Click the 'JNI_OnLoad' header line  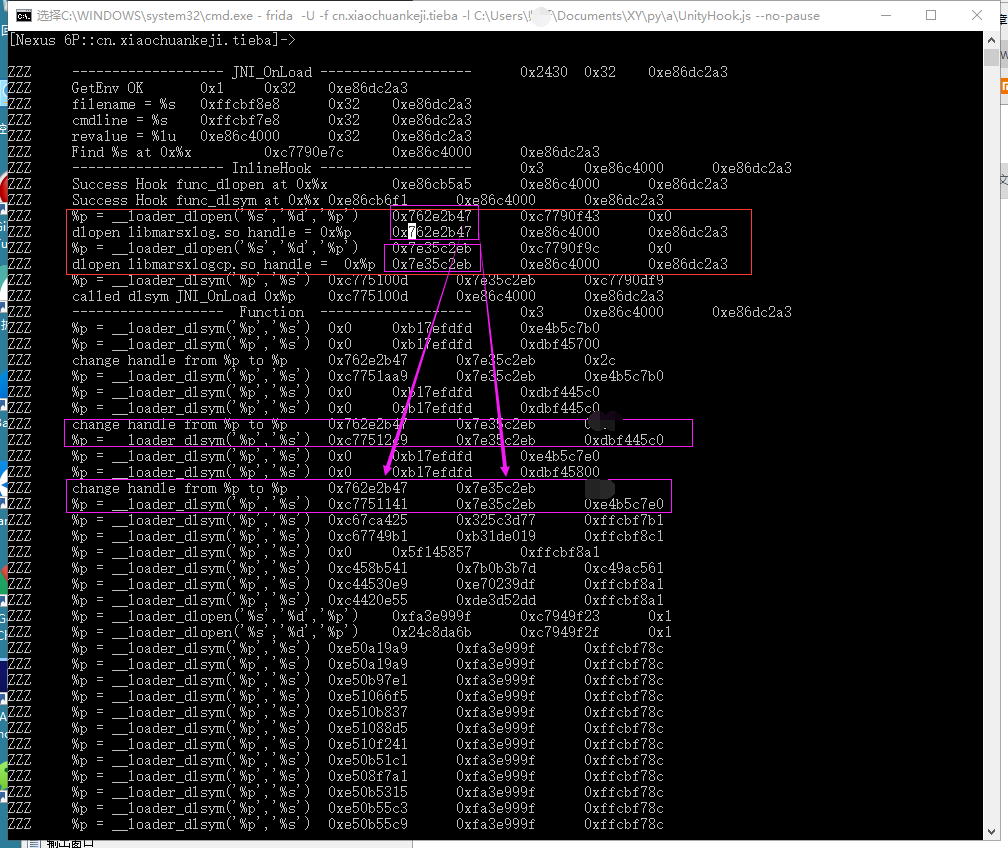271,72
